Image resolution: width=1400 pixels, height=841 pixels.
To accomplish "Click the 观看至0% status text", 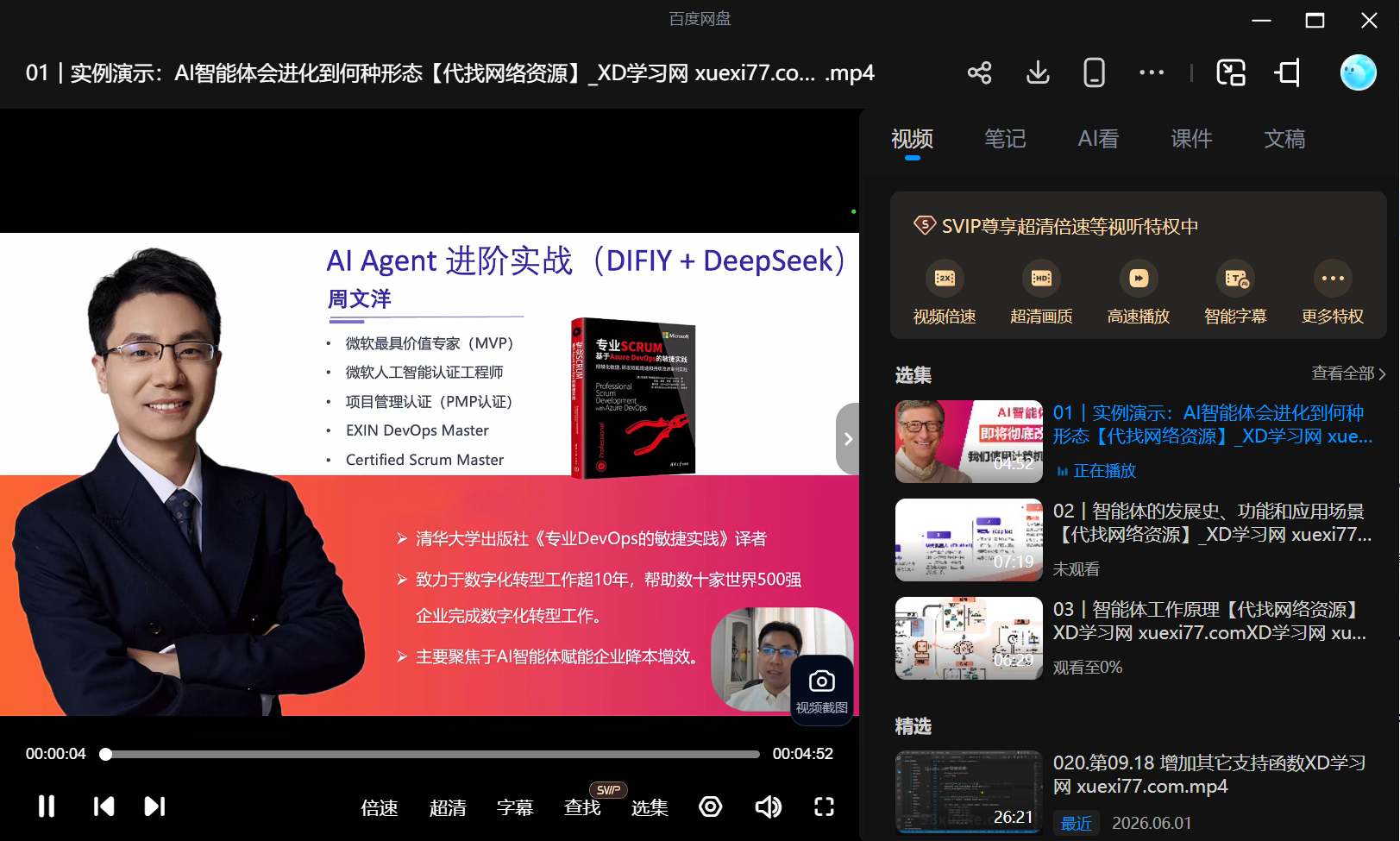I will click(1087, 668).
